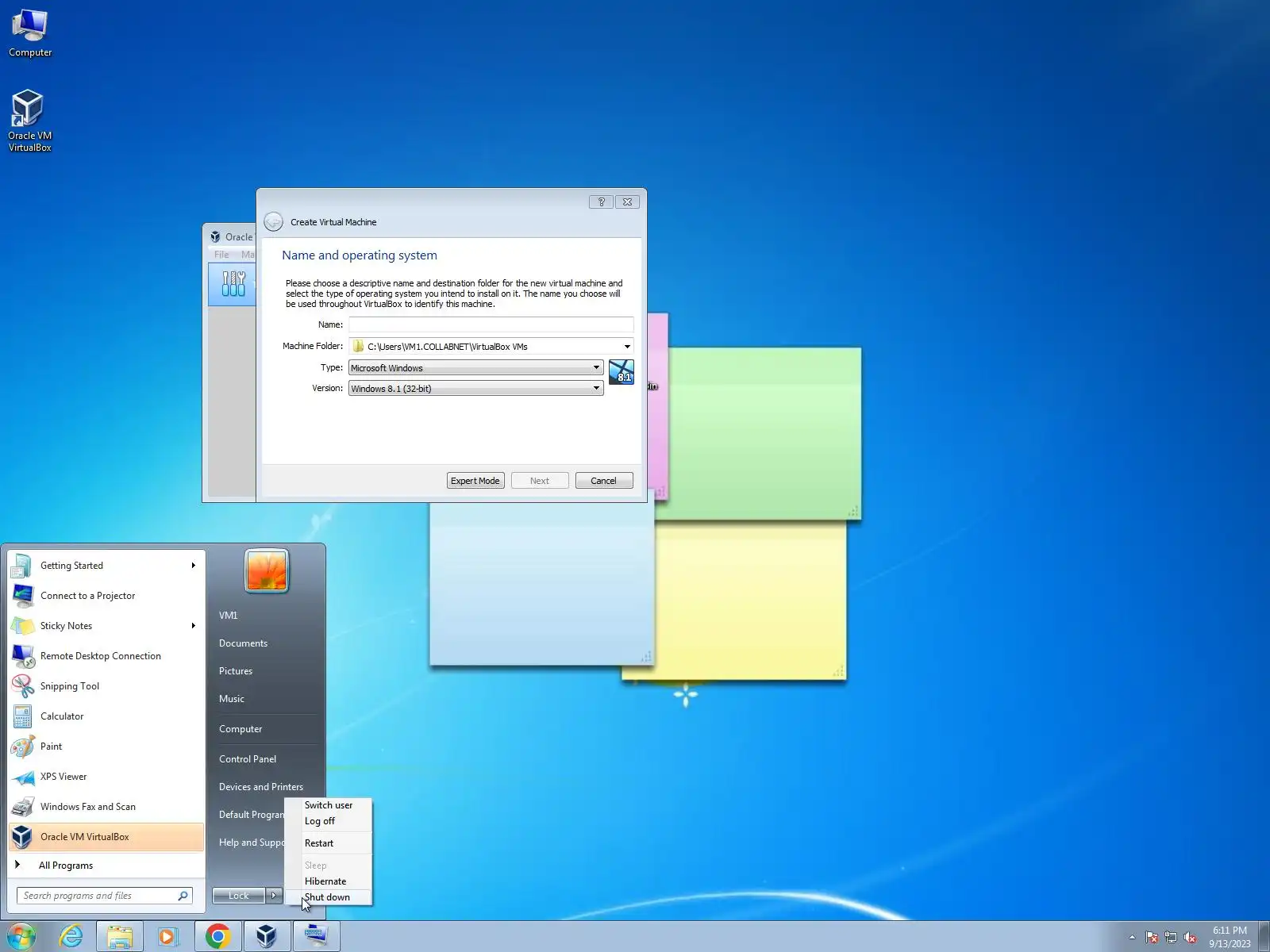
Task: Open the Version dropdown showing Windows 8.1 (32-bit)
Action: tap(476, 389)
